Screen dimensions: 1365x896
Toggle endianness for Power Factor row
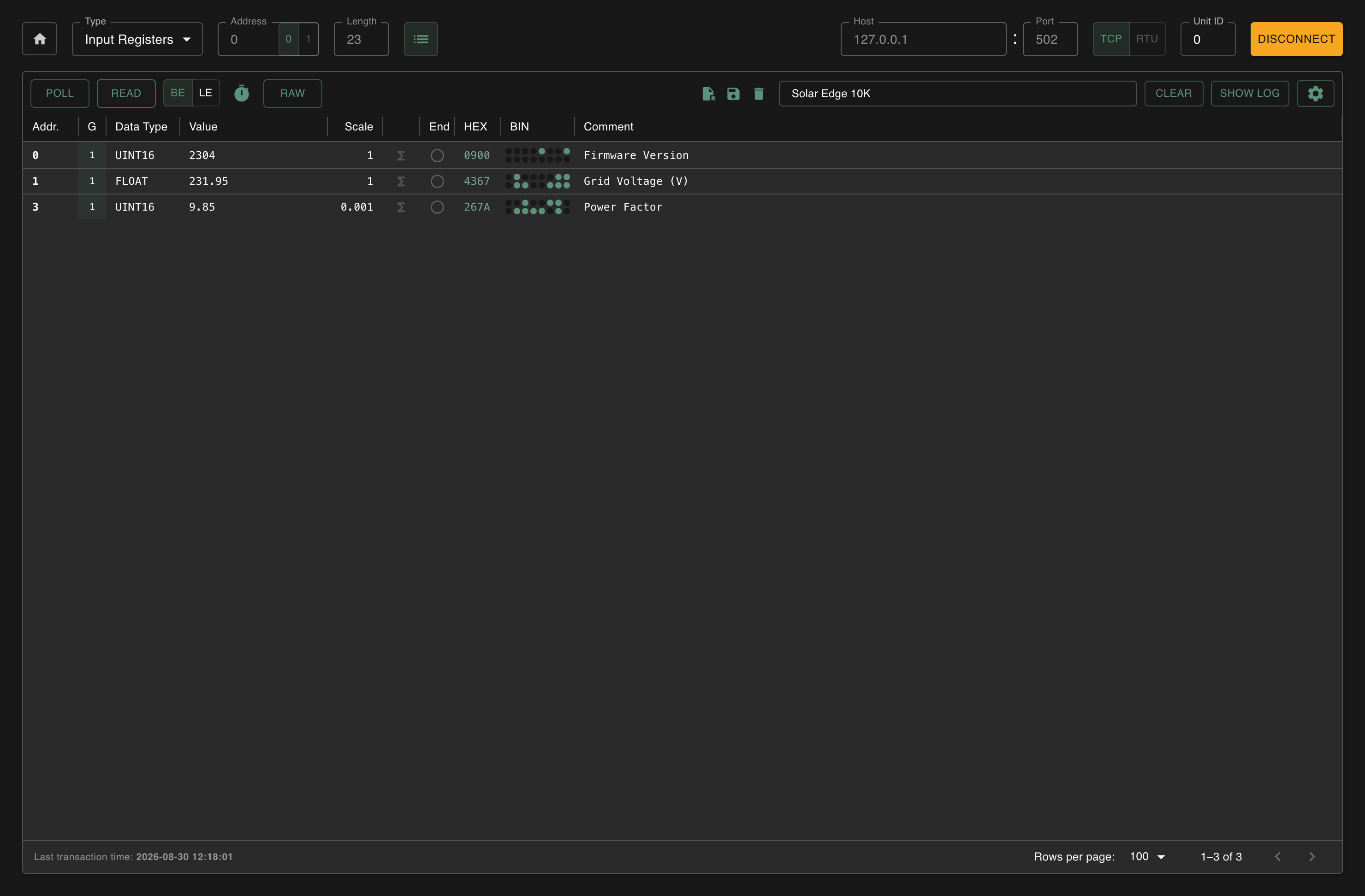[x=437, y=207]
